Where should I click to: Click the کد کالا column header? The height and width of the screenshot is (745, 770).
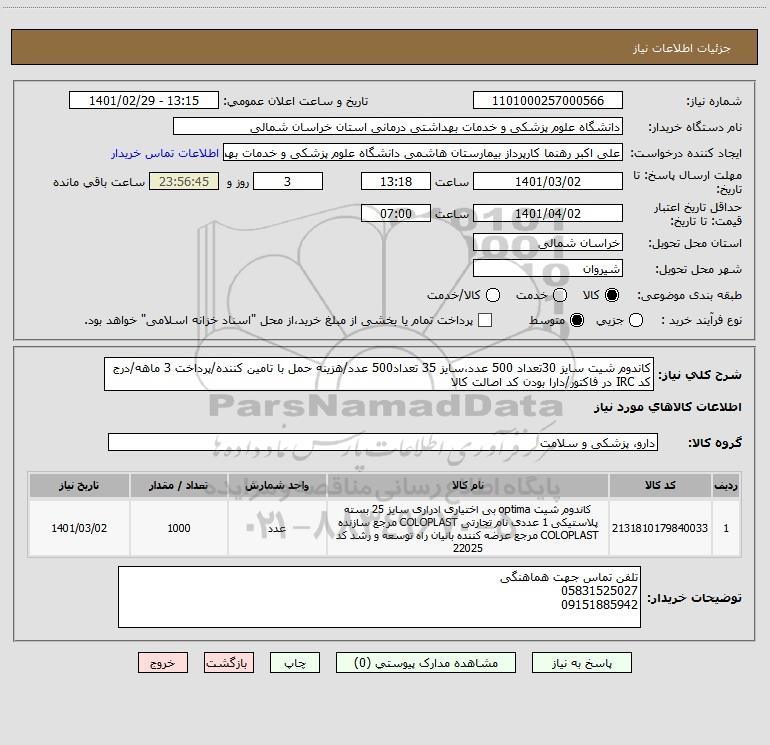tap(660, 485)
